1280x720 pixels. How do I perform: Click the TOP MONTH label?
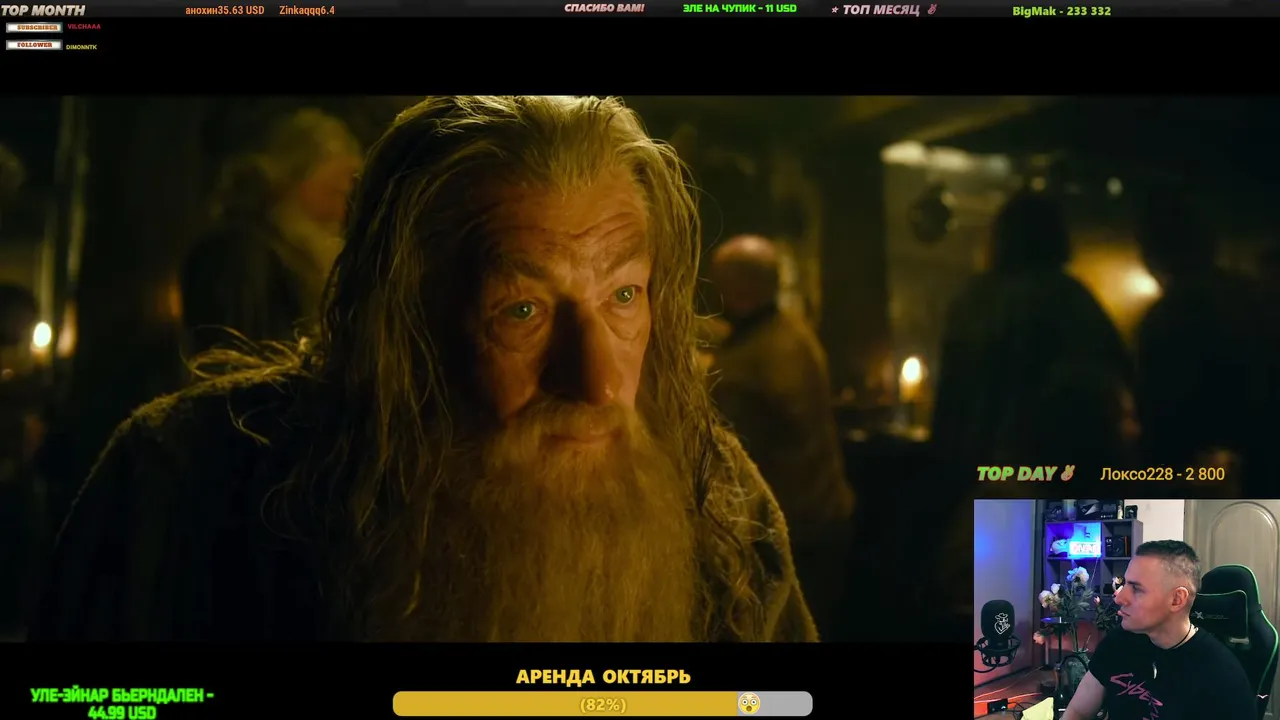[x=43, y=10]
